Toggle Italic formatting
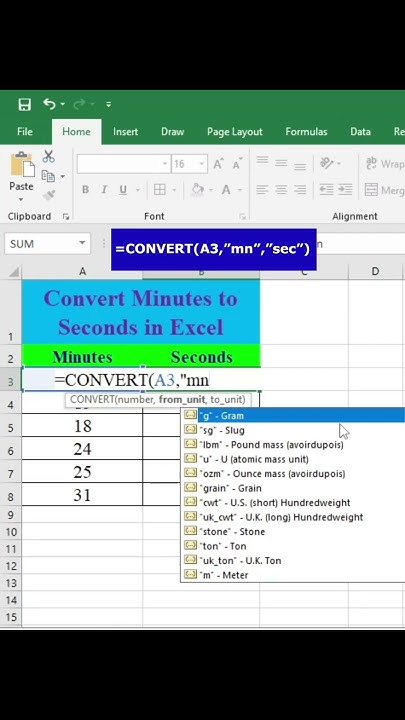This screenshot has width=405, height=720. click(x=104, y=190)
